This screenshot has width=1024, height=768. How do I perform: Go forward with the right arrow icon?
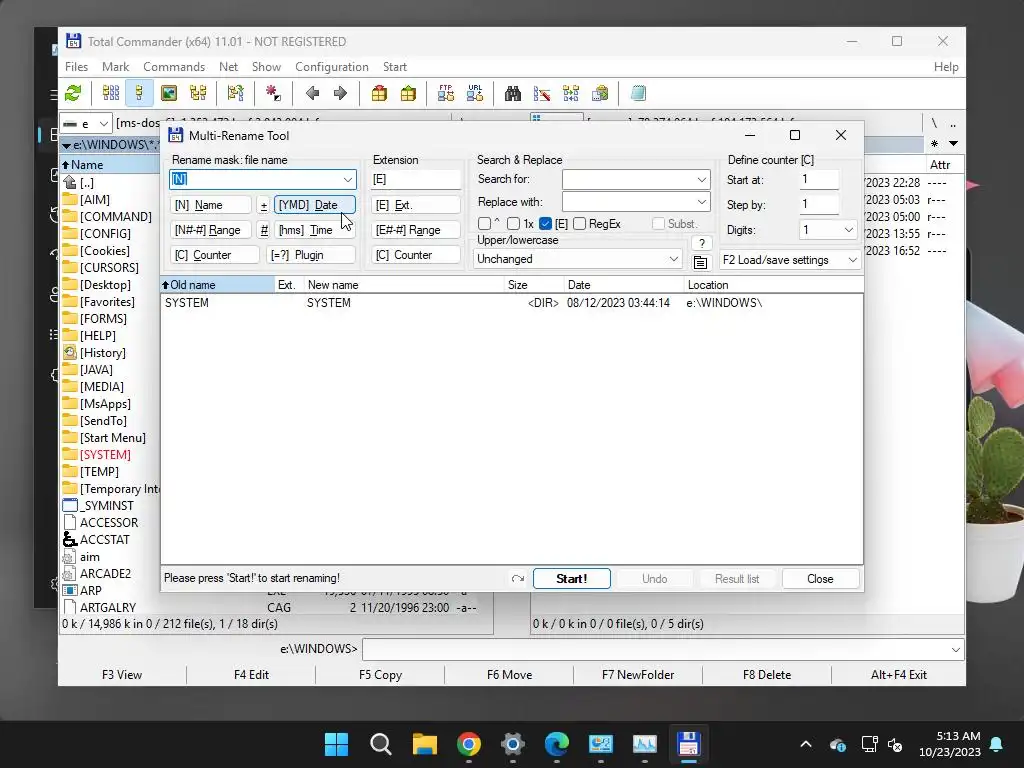pos(340,93)
